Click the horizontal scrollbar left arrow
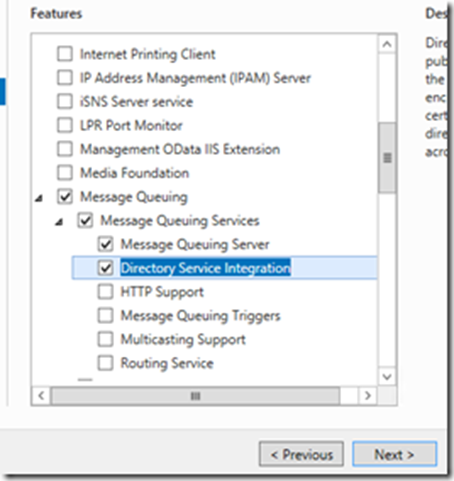Viewport: 454px width, 481px height. [x=41, y=396]
